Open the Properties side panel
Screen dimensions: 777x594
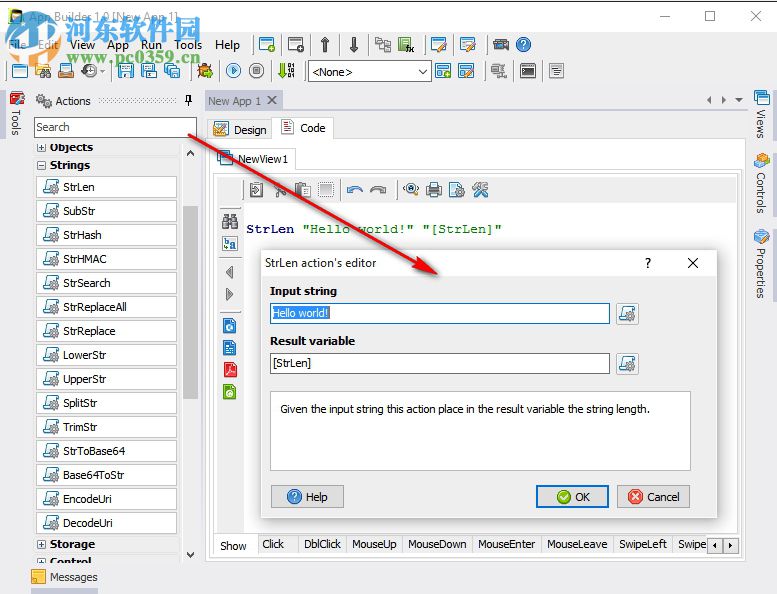(x=761, y=264)
